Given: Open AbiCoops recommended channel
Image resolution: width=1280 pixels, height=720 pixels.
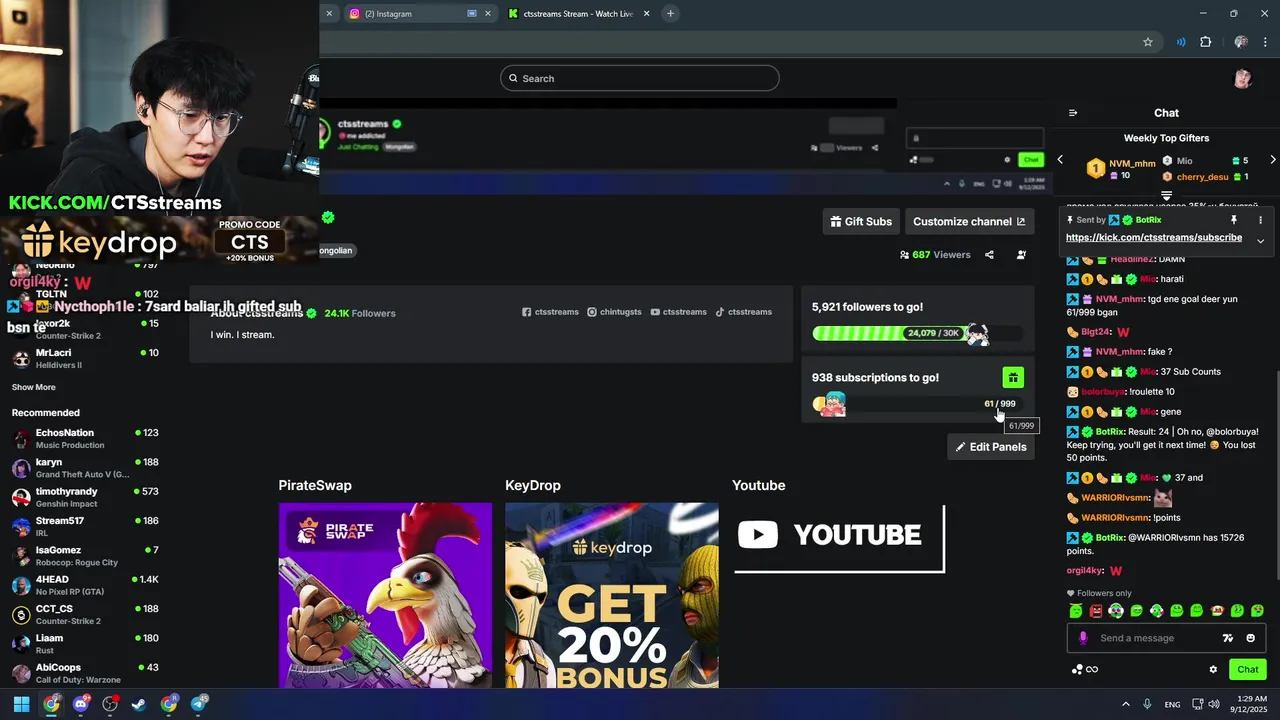Looking at the screenshot, I should (85, 673).
